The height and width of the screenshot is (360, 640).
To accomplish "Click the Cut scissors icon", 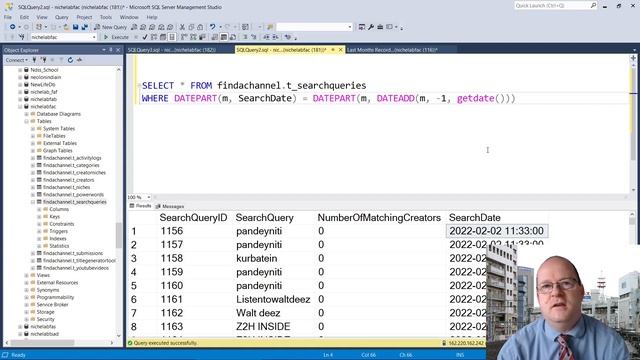I will [x=182, y=27].
